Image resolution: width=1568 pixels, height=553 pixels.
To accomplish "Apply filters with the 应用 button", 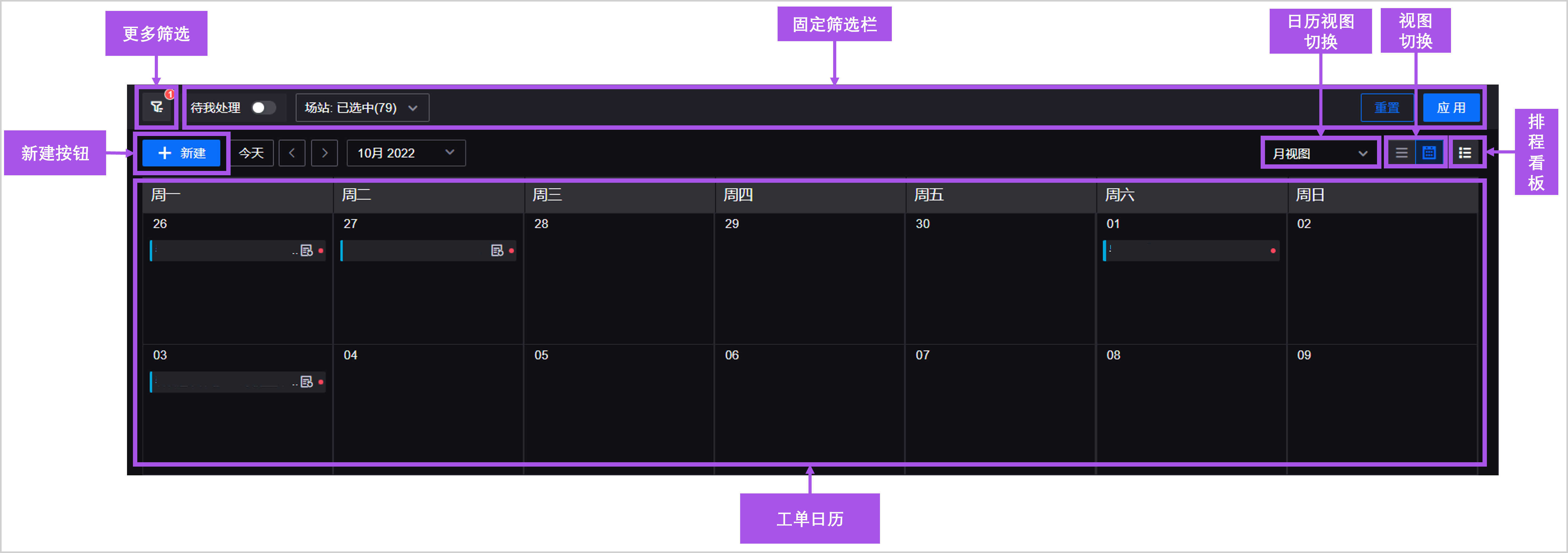I will pyautogui.click(x=1451, y=107).
